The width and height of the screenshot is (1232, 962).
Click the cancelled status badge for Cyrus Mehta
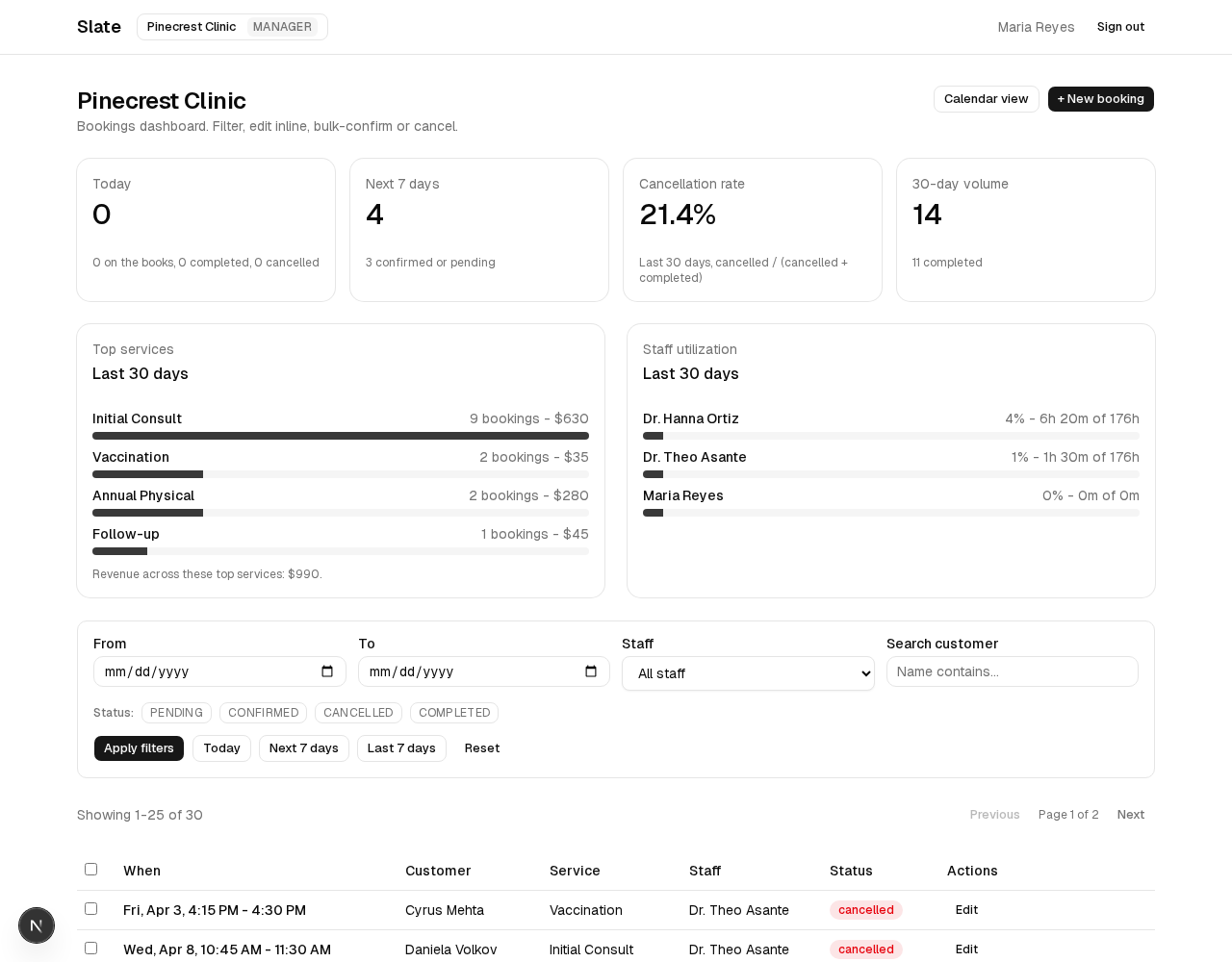click(866, 910)
